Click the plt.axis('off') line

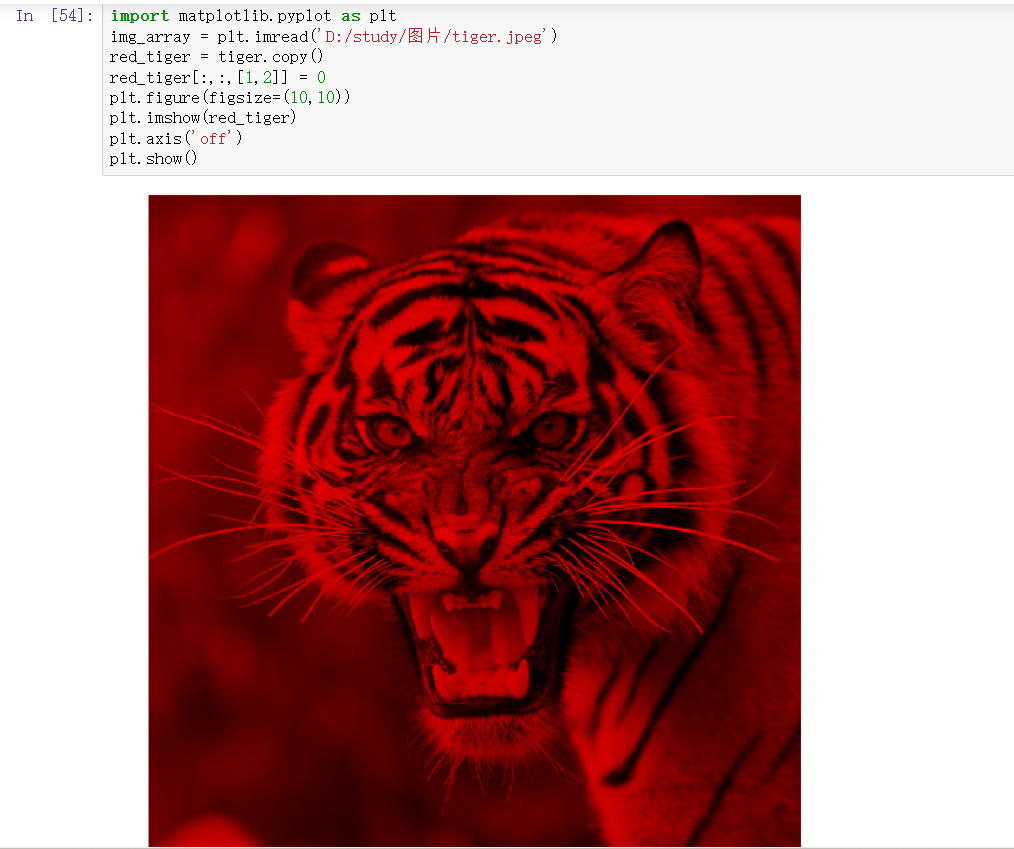coord(176,138)
